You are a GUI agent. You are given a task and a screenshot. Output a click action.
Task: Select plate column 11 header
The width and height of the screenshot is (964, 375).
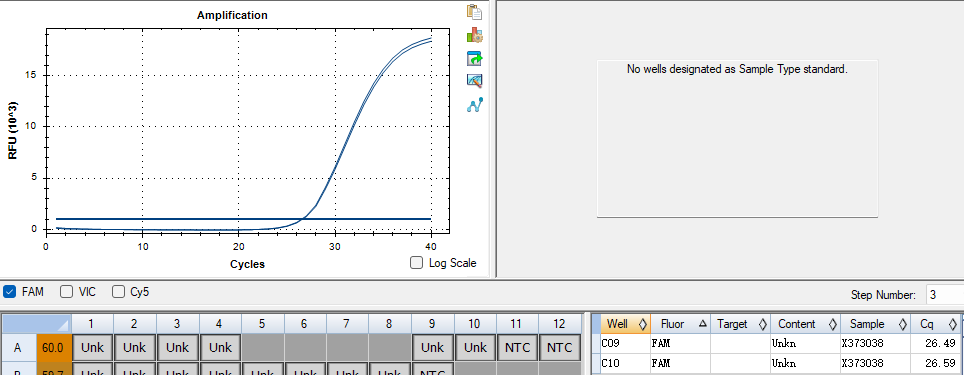518,324
